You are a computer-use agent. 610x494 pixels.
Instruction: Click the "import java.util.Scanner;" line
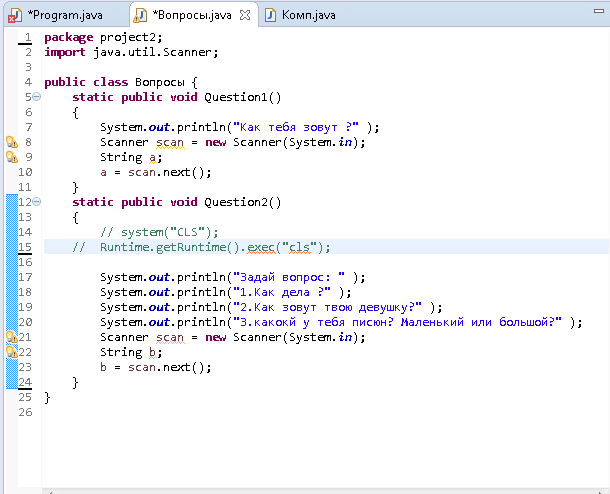click(131, 52)
